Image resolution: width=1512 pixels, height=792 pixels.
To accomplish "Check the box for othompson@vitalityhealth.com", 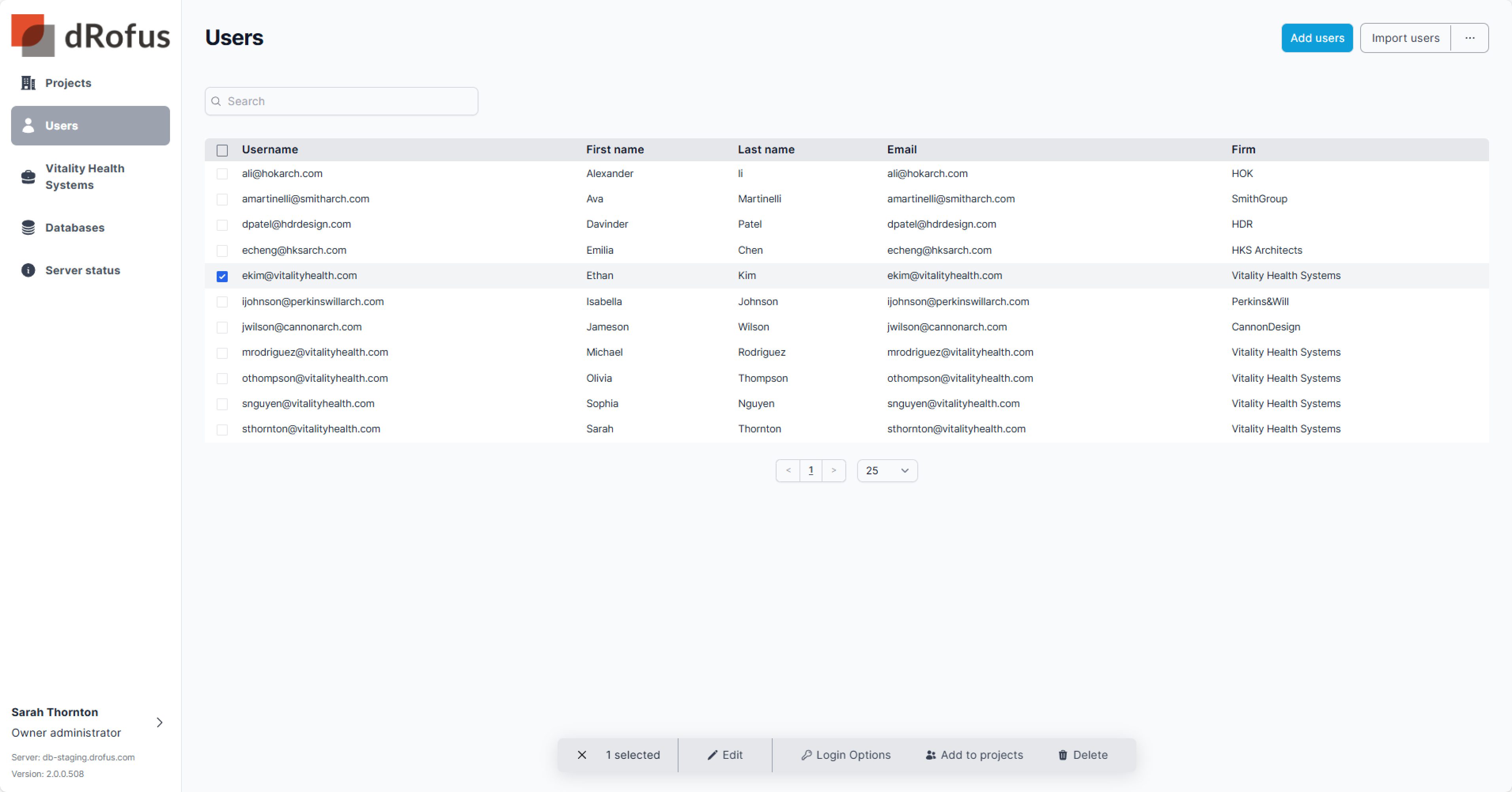I will [x=222, y=379].
